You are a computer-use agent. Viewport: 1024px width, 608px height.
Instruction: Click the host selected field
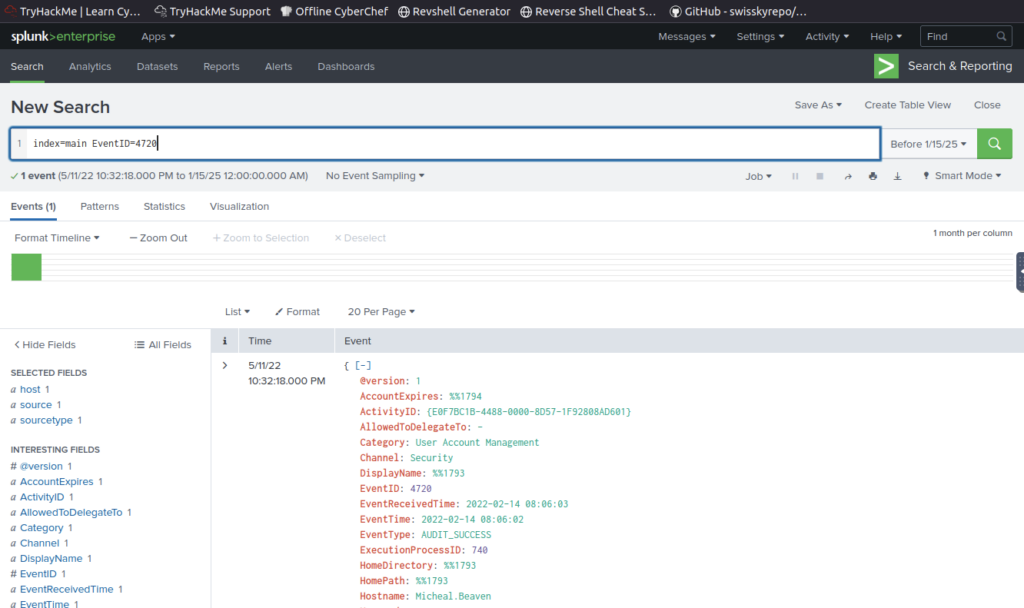(30, 389)
